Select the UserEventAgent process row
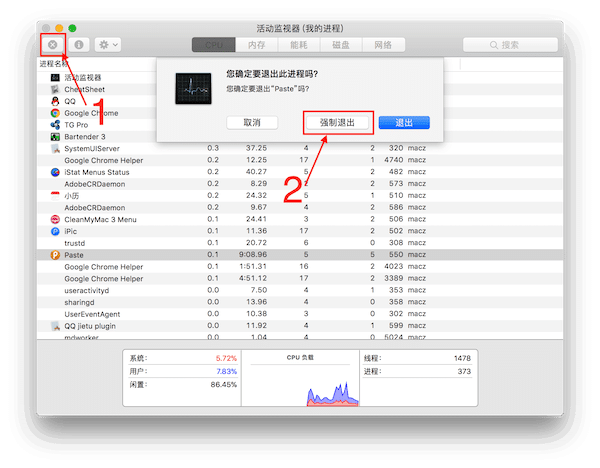600x468 pixels. point(300,314)
